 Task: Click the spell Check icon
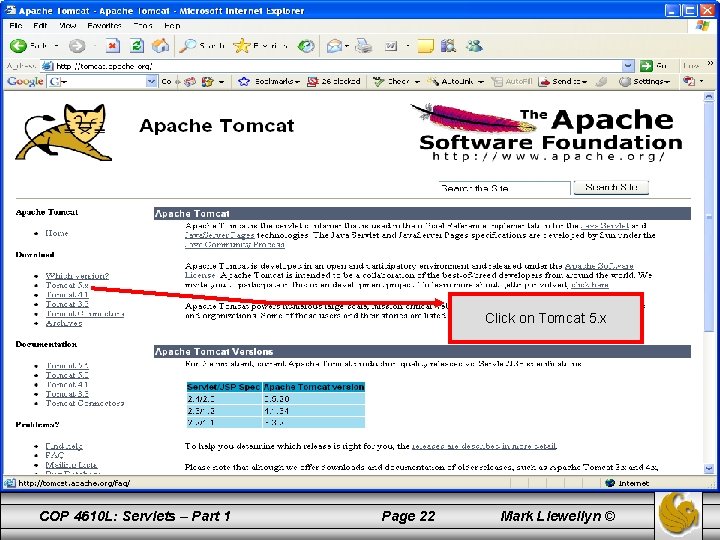[378, 81]
